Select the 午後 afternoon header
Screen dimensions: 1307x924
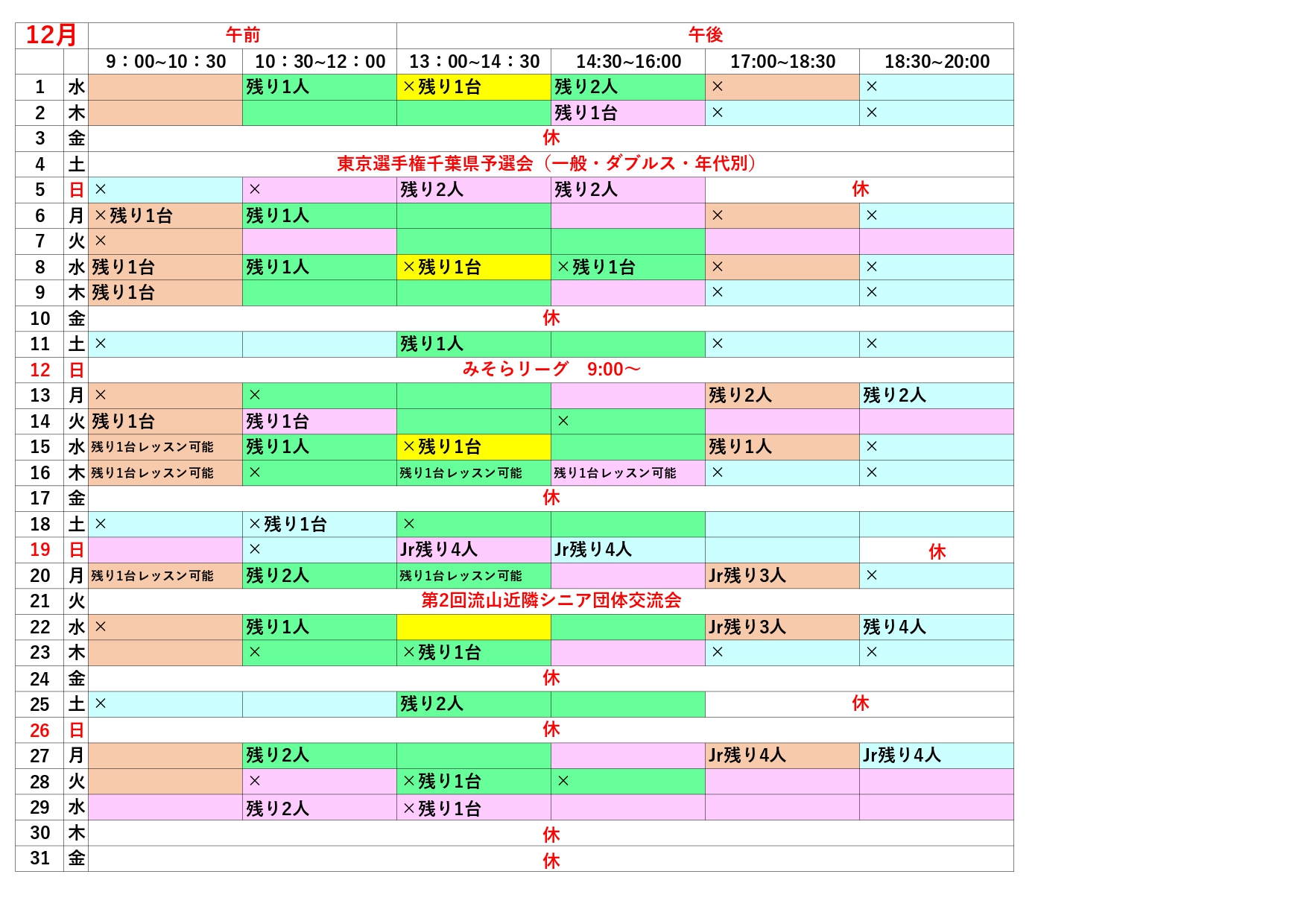pyautogui.click(x=706, y=35)
